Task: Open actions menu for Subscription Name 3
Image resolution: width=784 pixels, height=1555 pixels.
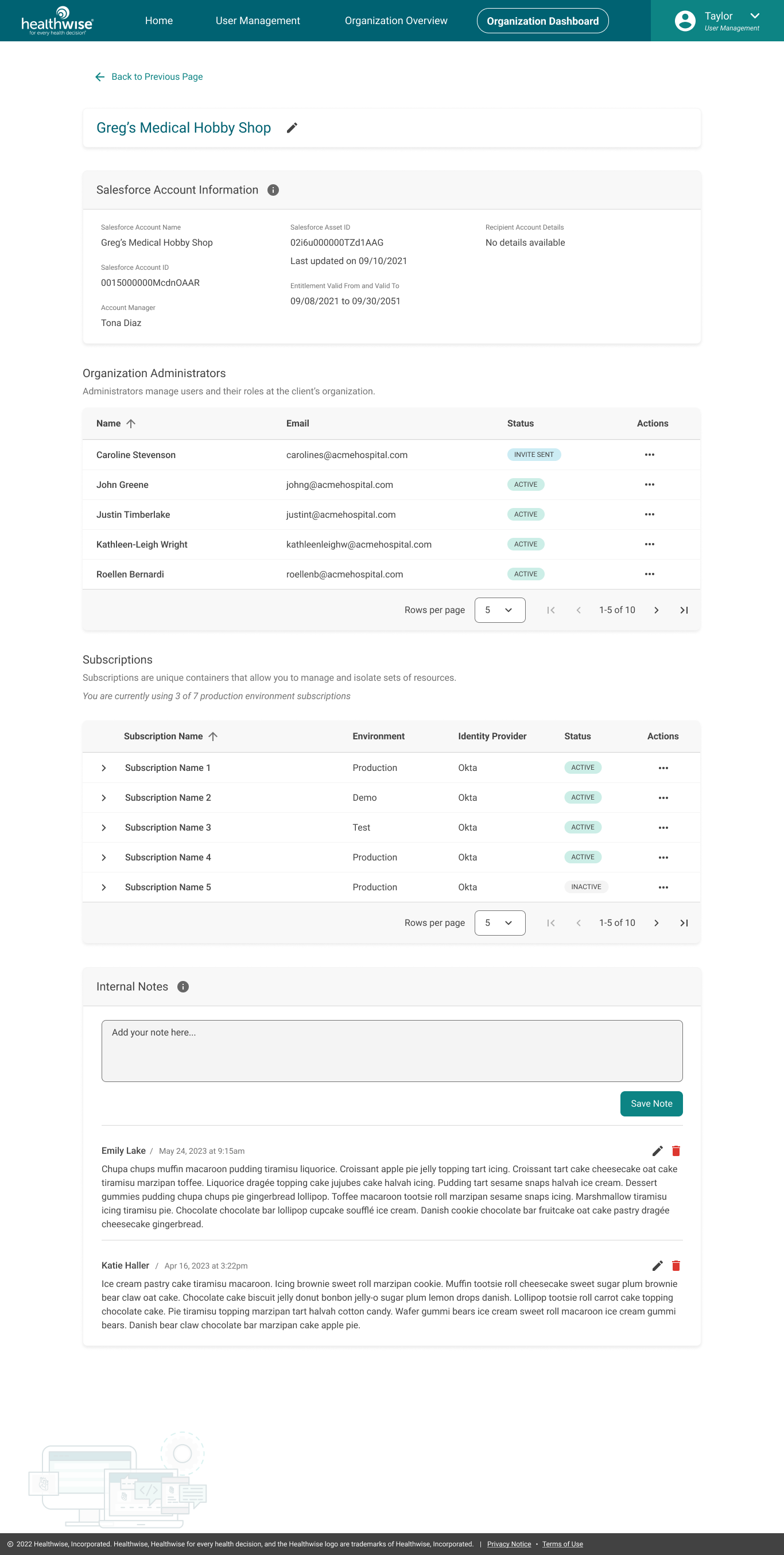Action: tap(663, 828)
